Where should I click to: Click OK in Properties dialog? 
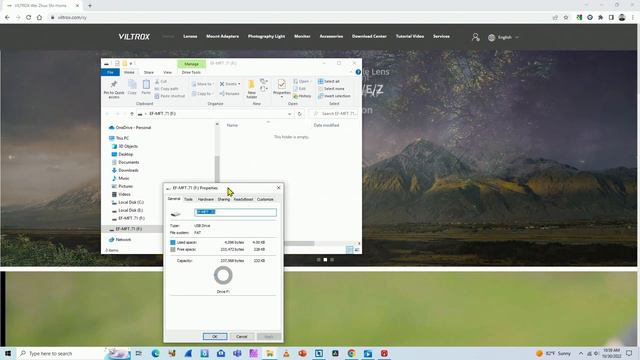click(x=215, y=337)
